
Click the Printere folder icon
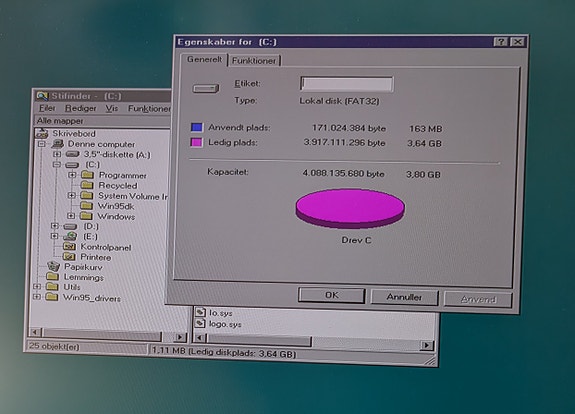pos(69,257)
